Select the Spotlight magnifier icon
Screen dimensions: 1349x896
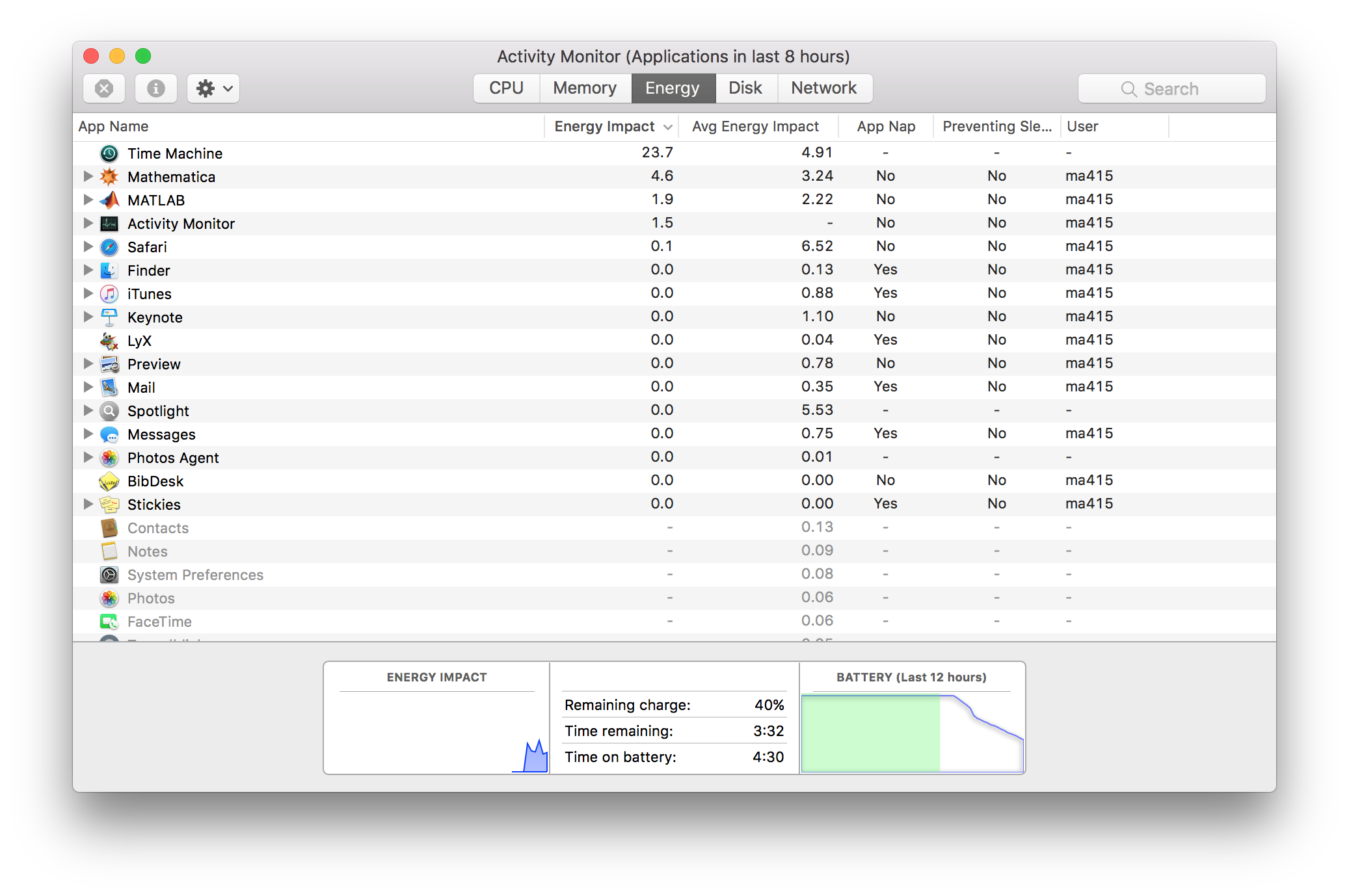point(109,411)
